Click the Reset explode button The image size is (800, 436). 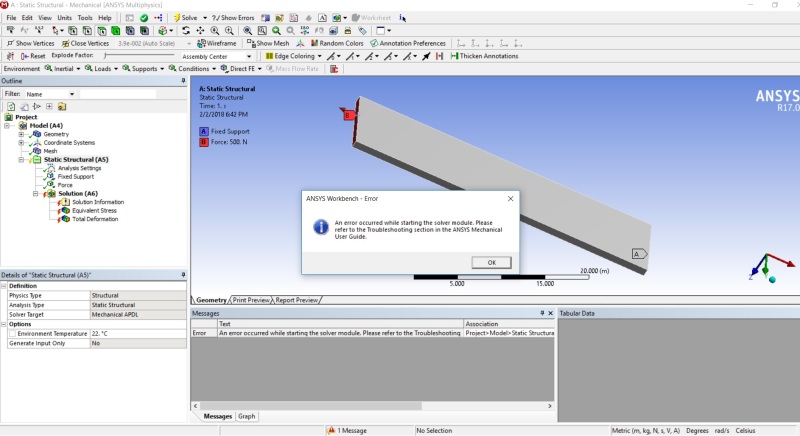tap(33, 56)
